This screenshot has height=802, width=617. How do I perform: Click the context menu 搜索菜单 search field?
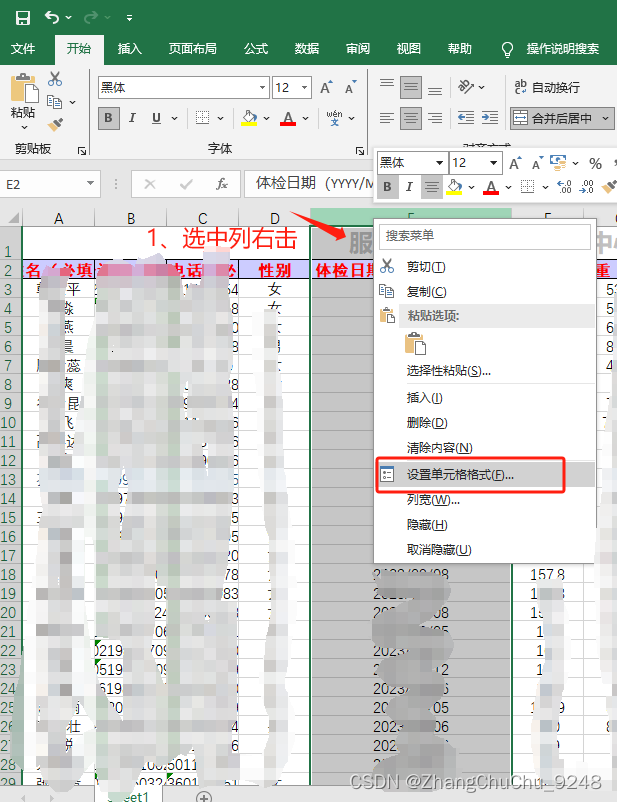484,236
